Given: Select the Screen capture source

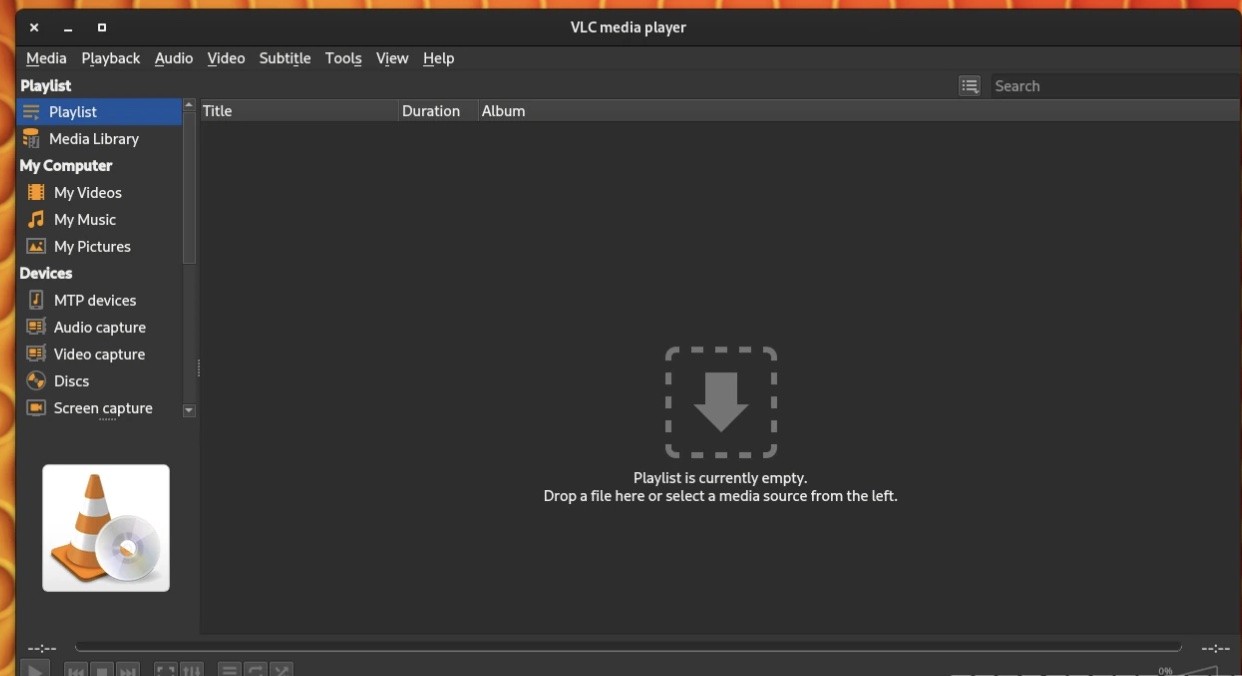Looking at the screenshot, I should pyautogui.click(x=100, y=408).
